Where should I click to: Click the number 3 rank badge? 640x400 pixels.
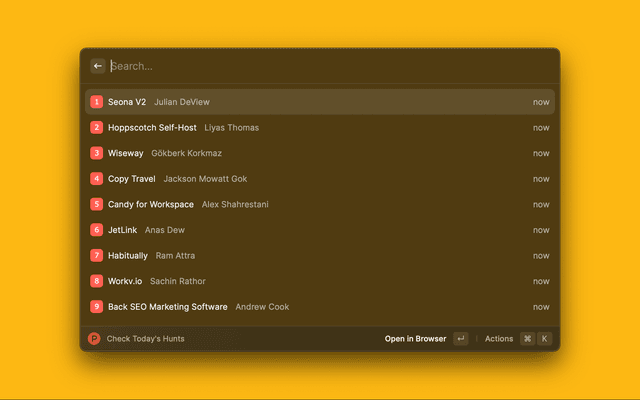pyautogui.click(x=96, y=153)
